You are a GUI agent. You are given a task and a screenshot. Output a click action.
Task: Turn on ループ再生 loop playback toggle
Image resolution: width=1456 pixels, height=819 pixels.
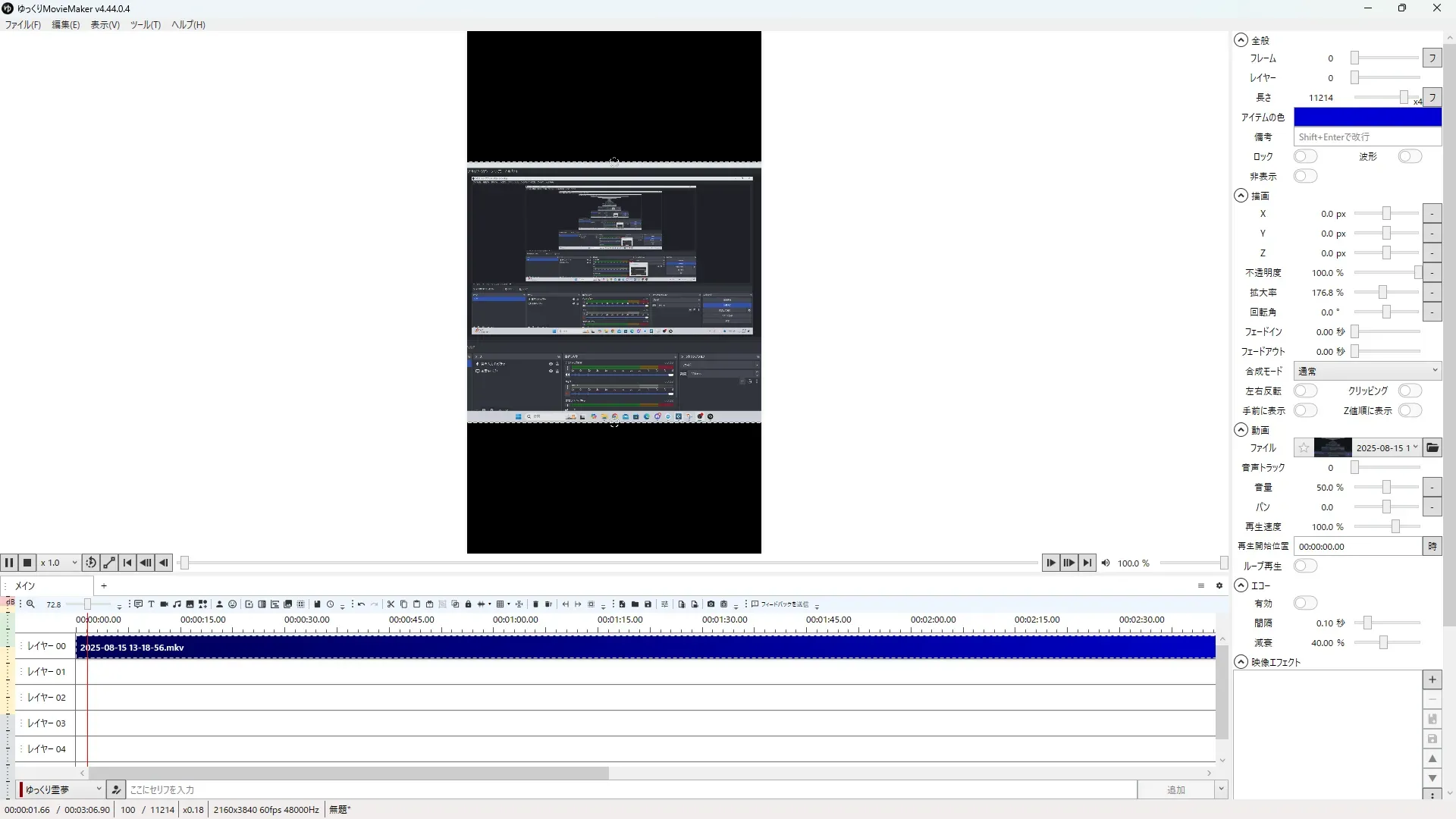pos(1305,566)
